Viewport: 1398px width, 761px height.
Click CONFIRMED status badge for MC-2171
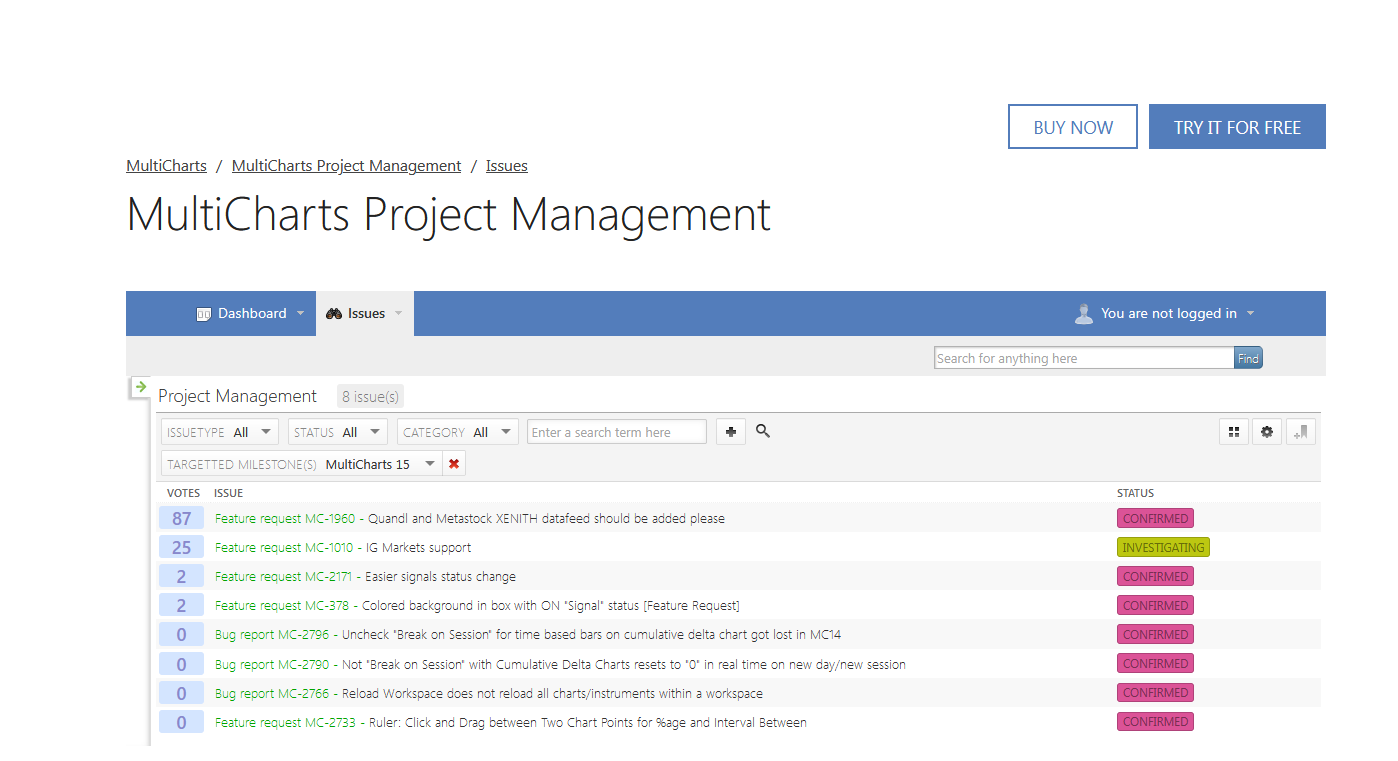tap(1155, 577)
